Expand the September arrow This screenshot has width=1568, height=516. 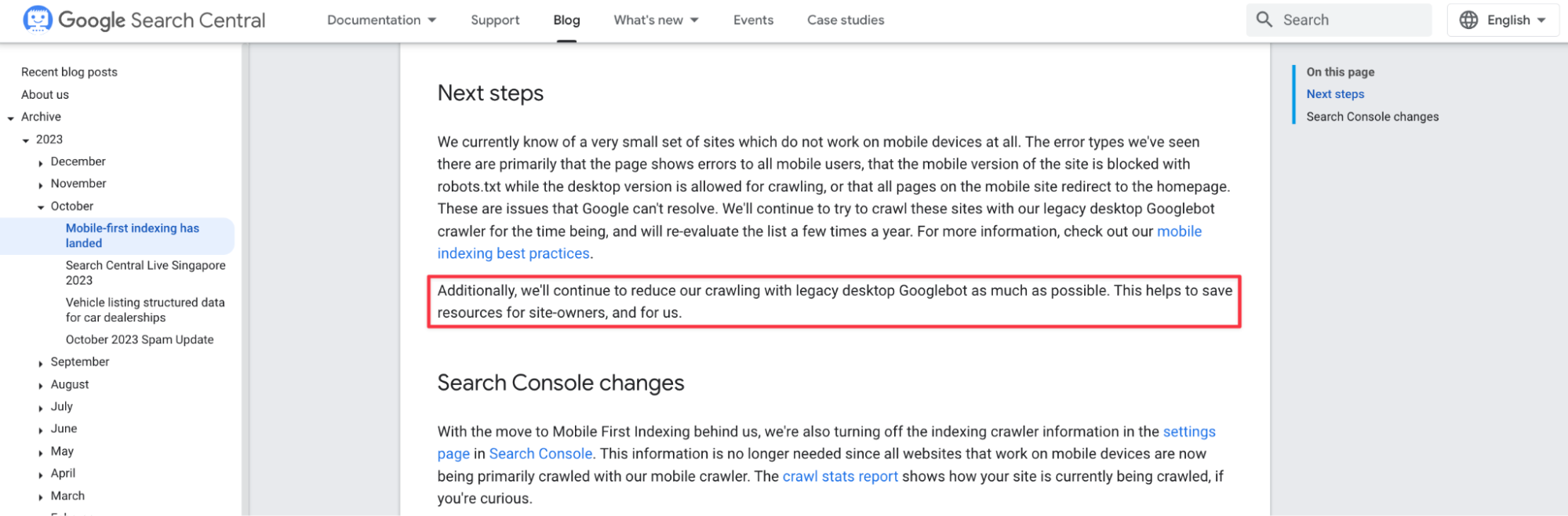coord(41,364)
